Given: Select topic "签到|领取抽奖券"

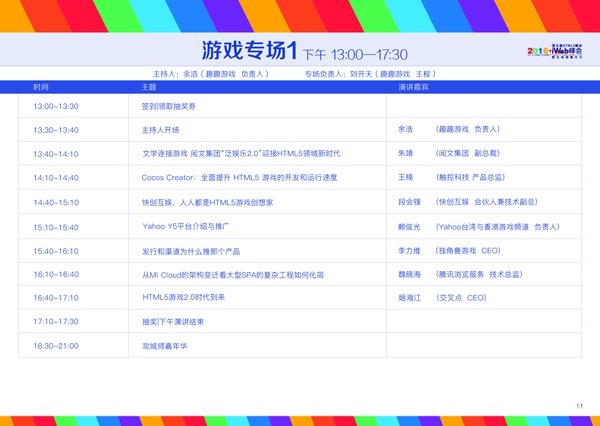Looking at the screenshot, I should point(169,106).
